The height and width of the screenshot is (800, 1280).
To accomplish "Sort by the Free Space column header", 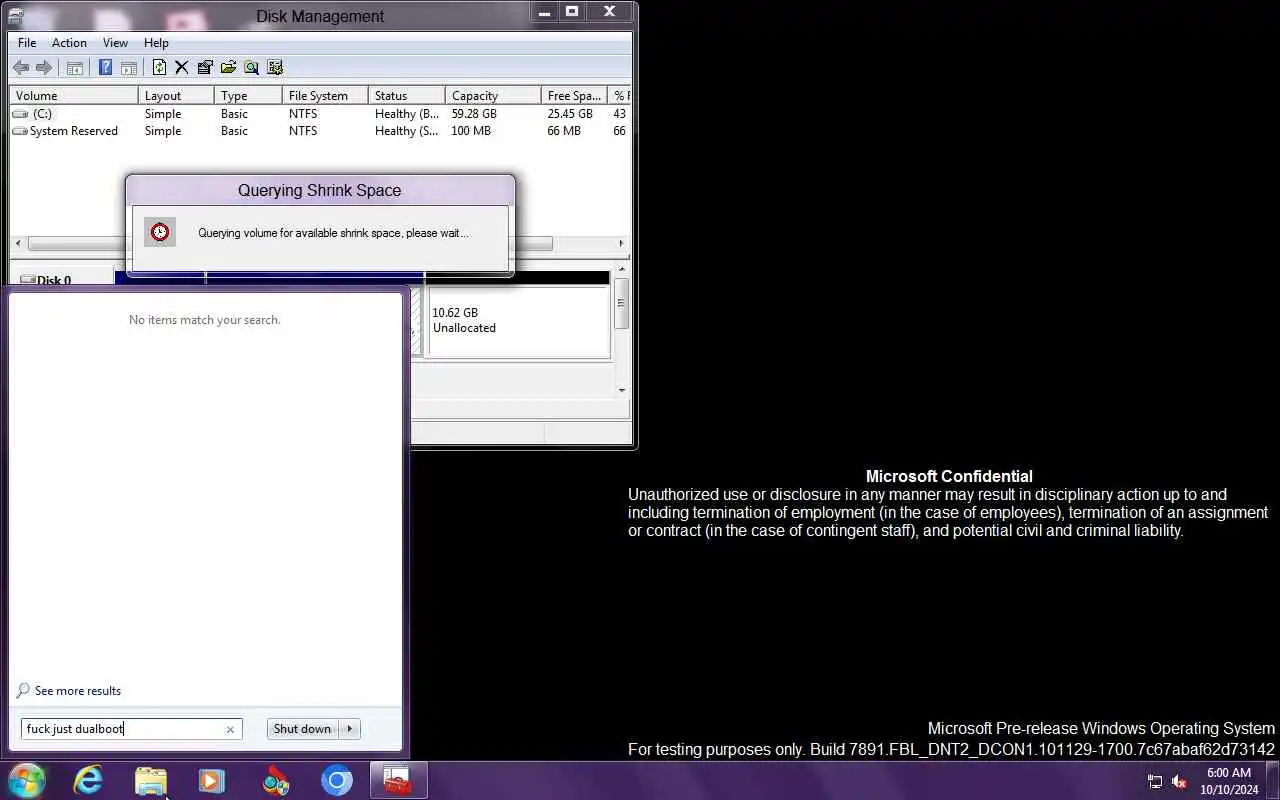I will (574, 96).
